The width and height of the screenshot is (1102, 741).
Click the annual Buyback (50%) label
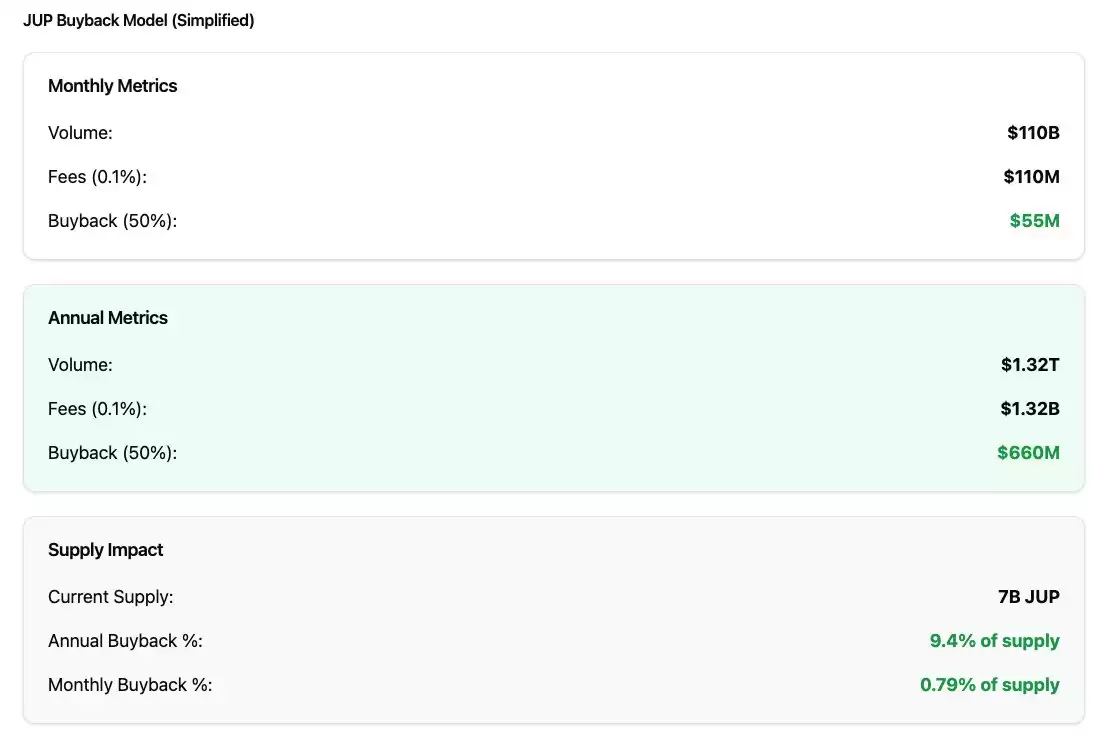click(112, 453)
